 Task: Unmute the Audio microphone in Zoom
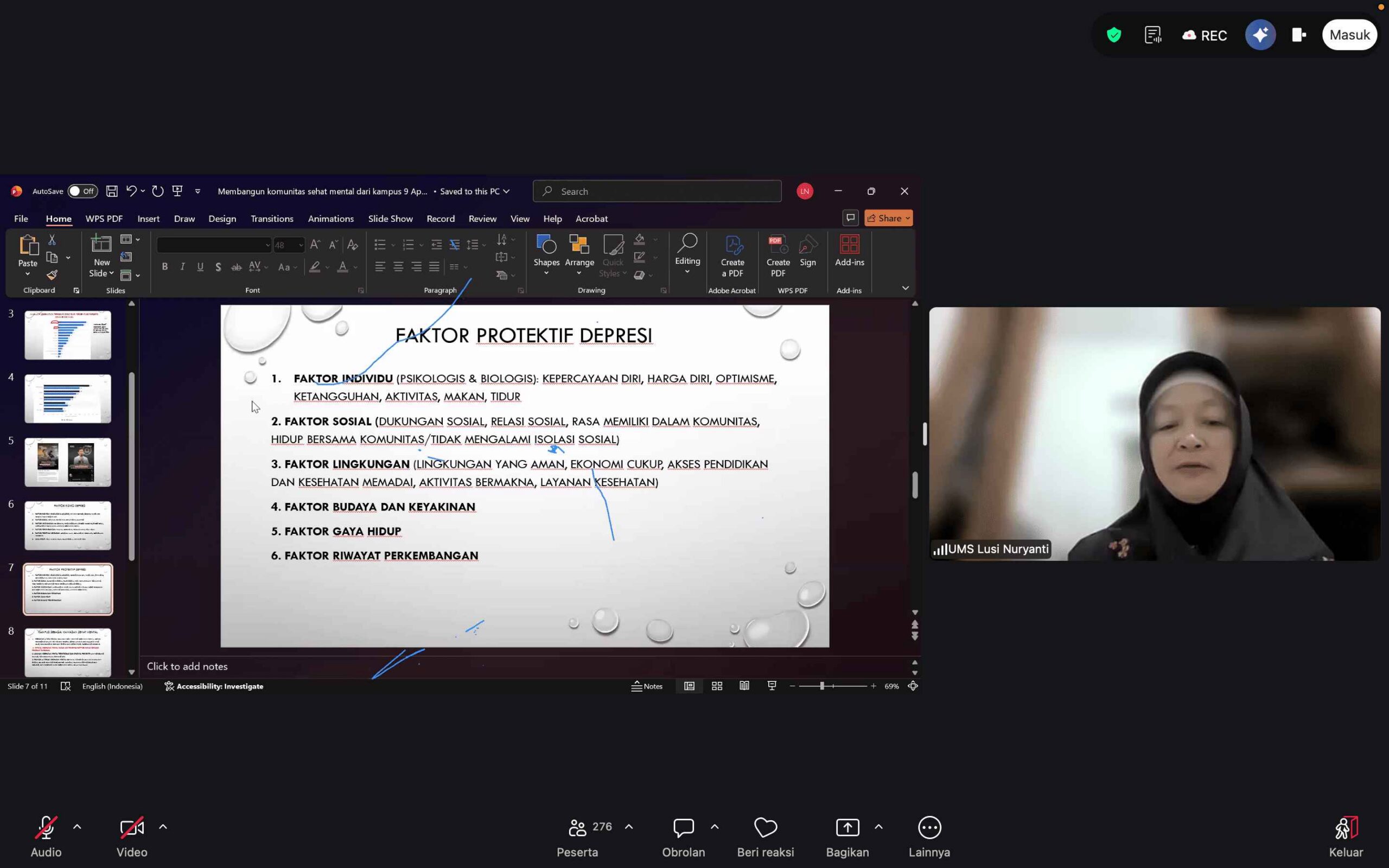pos(46,837)
